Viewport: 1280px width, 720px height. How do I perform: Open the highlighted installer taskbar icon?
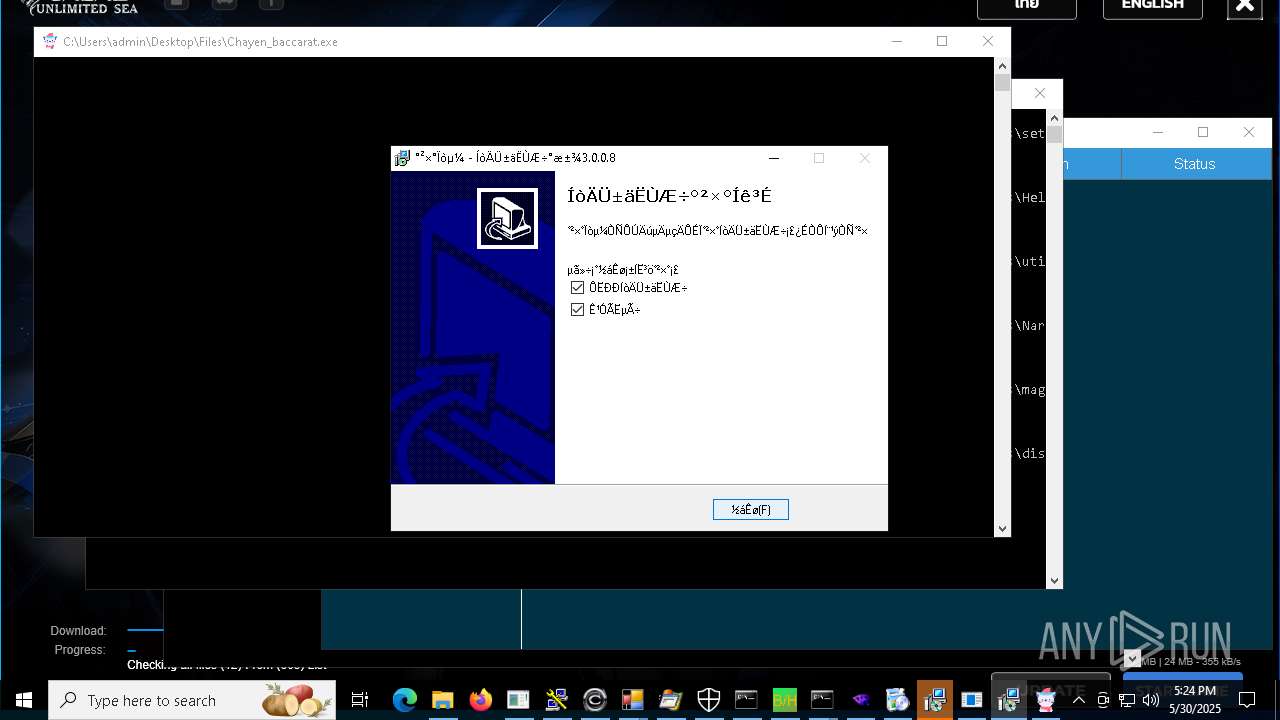click(935, 700)
